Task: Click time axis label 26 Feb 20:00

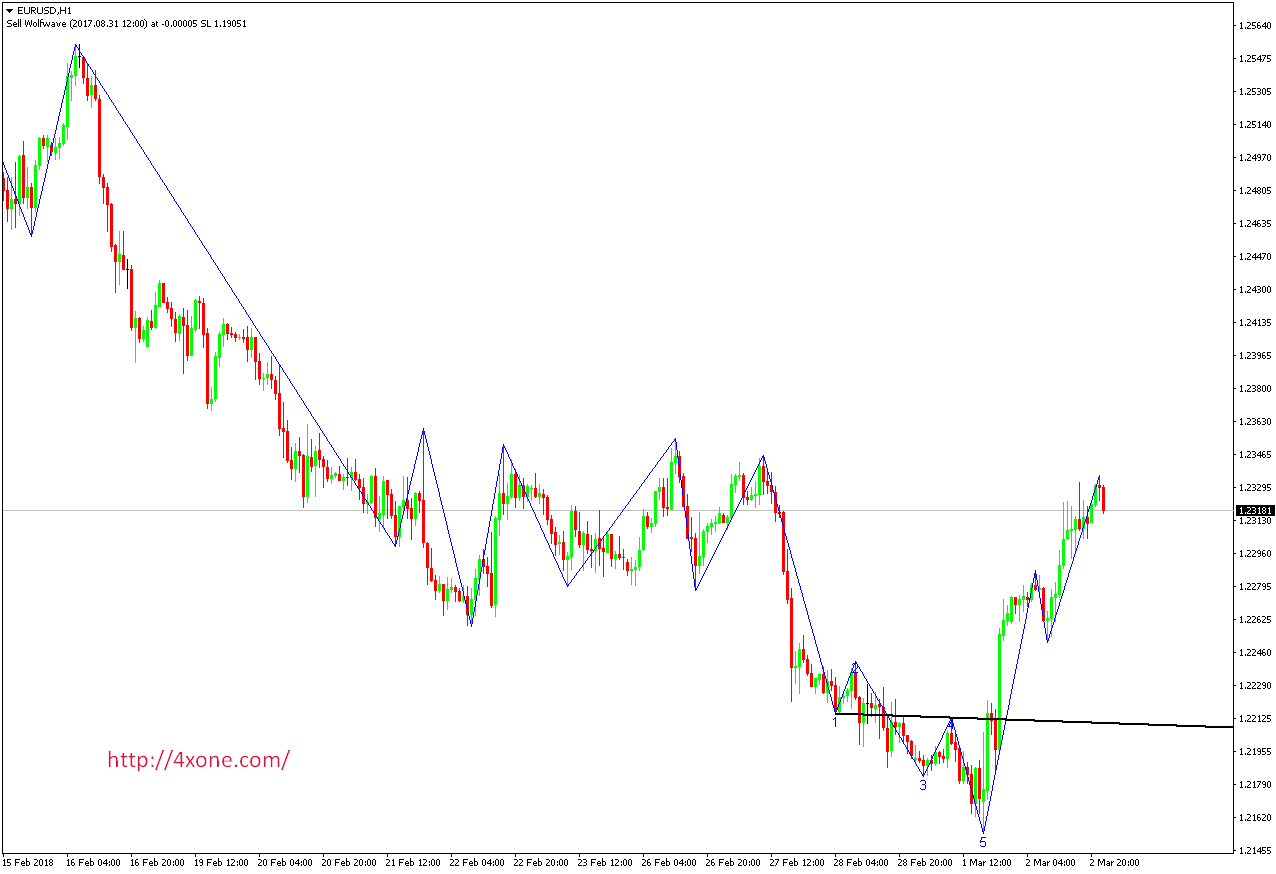Action: pyautogui.click(x=734, y=862)
